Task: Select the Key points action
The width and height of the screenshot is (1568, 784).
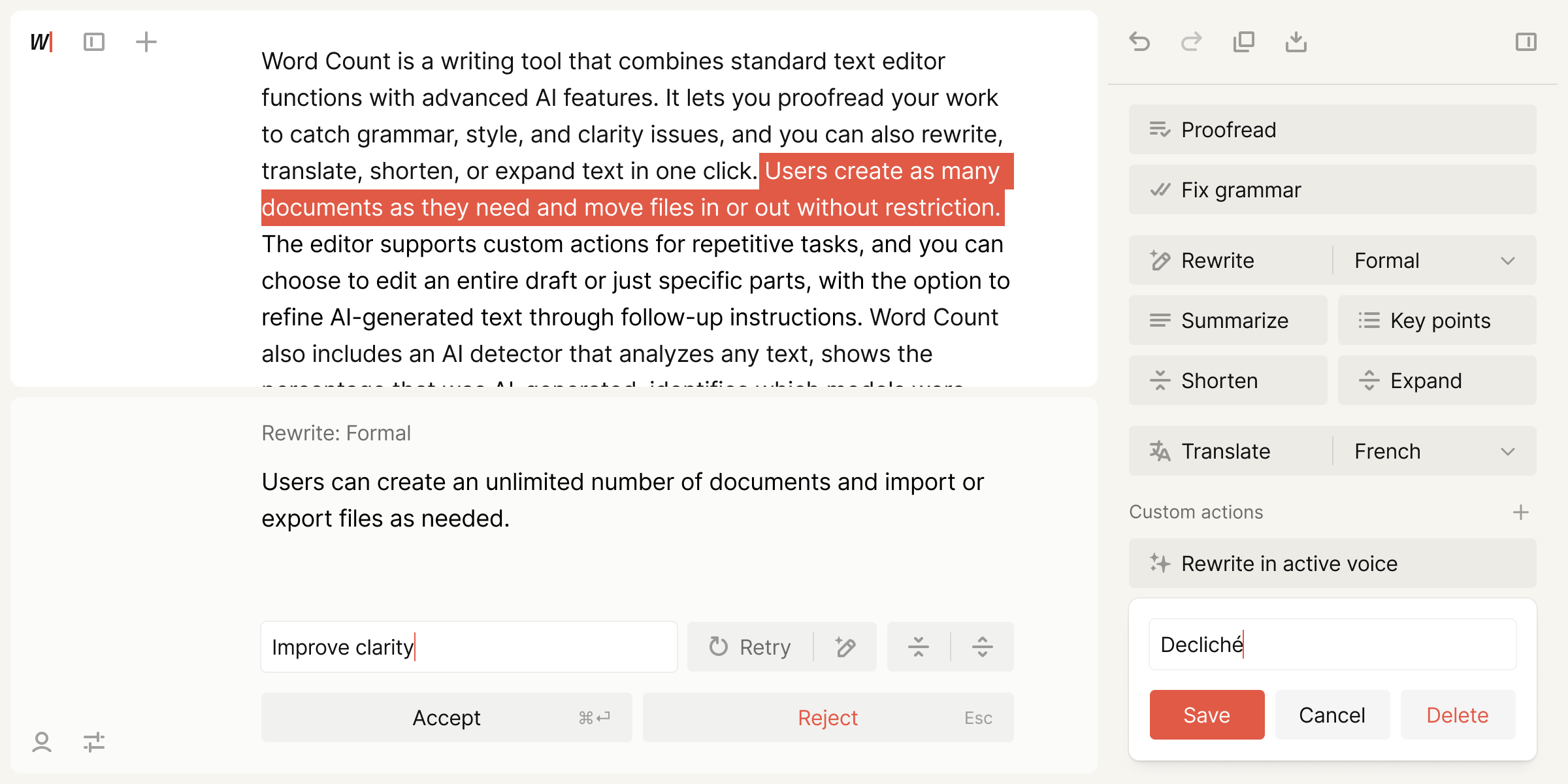Action: (1437, 321)
